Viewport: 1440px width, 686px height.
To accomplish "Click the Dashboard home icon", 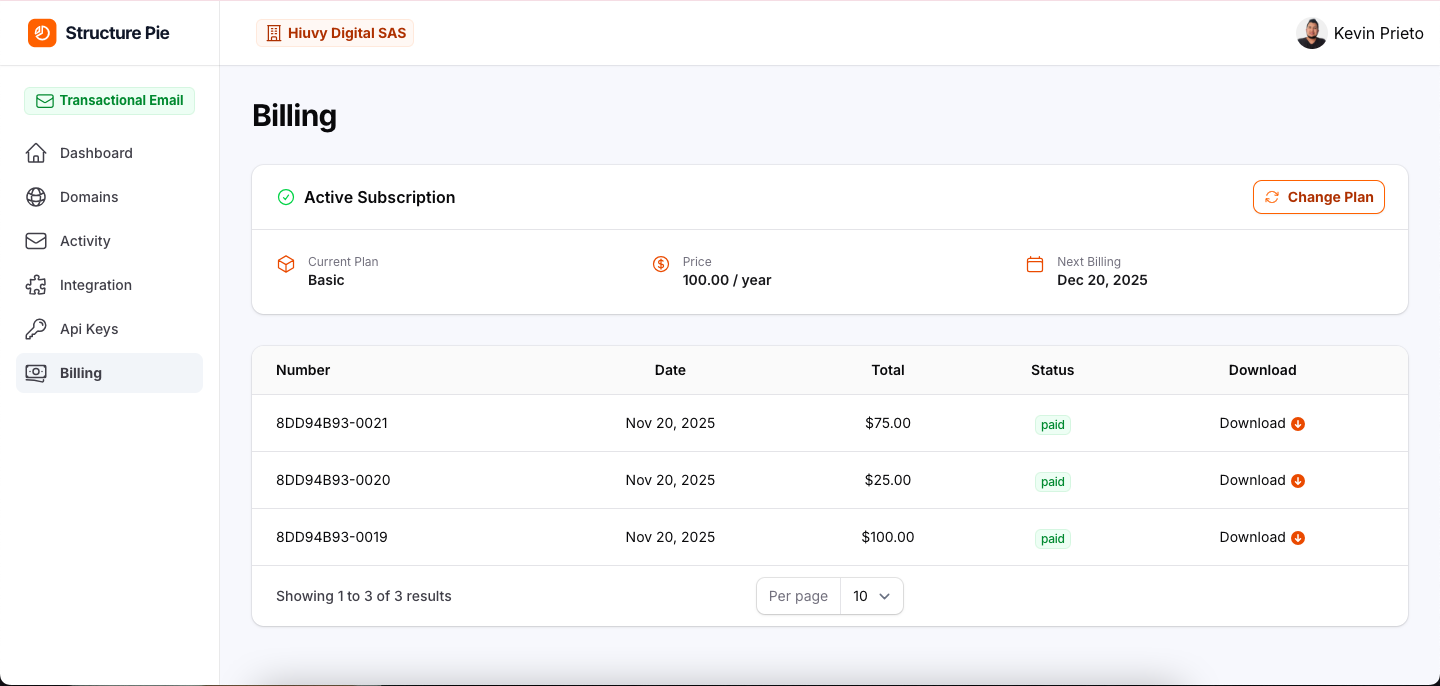I will pos(36,153).
